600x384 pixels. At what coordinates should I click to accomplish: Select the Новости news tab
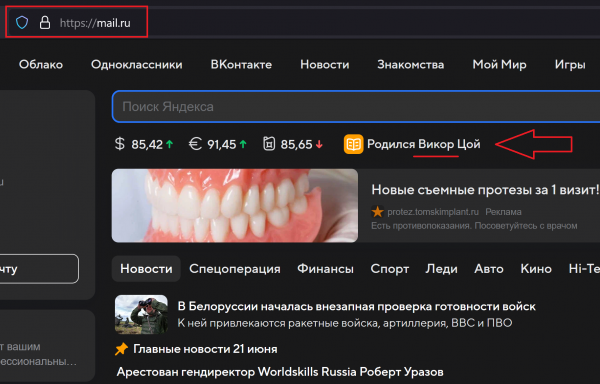click(146, 269)
